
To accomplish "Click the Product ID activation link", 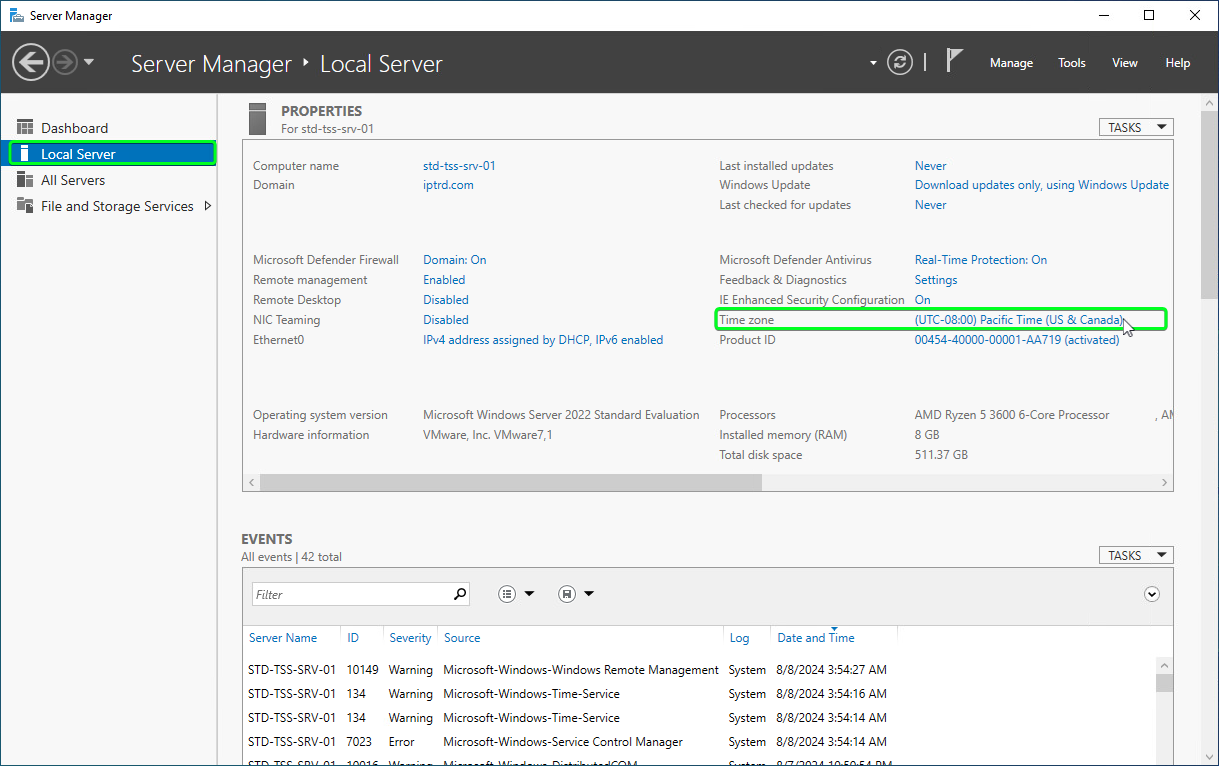I will coord(1017,340).
